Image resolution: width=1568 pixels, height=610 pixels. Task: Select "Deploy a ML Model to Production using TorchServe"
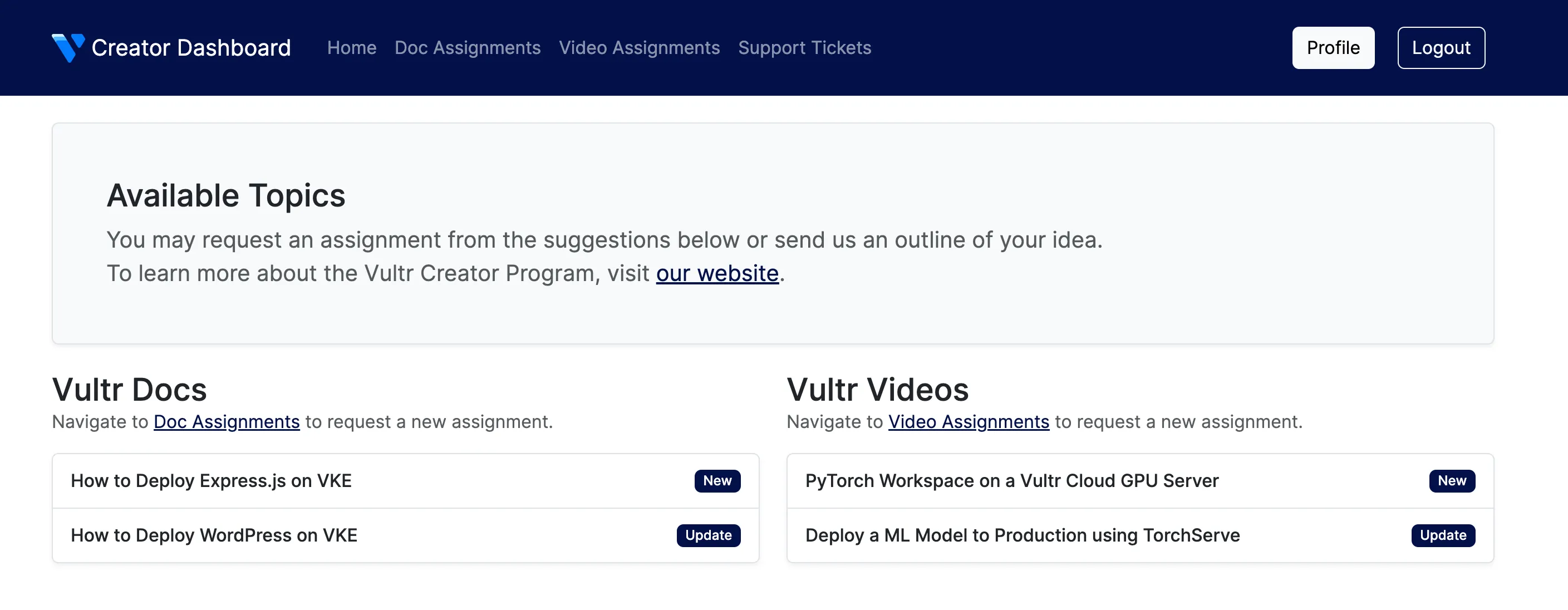(x=1140, y=535)
